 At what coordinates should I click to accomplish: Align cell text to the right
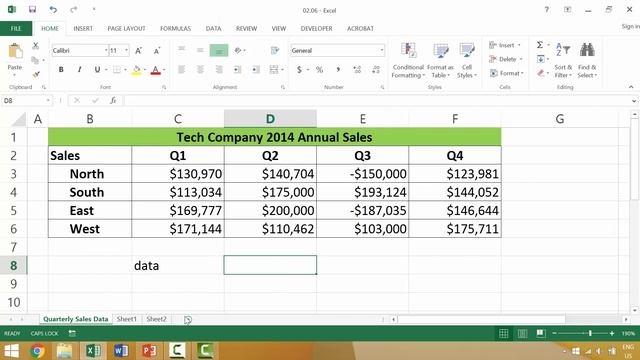pyautogui.click(x=219, y=70)
